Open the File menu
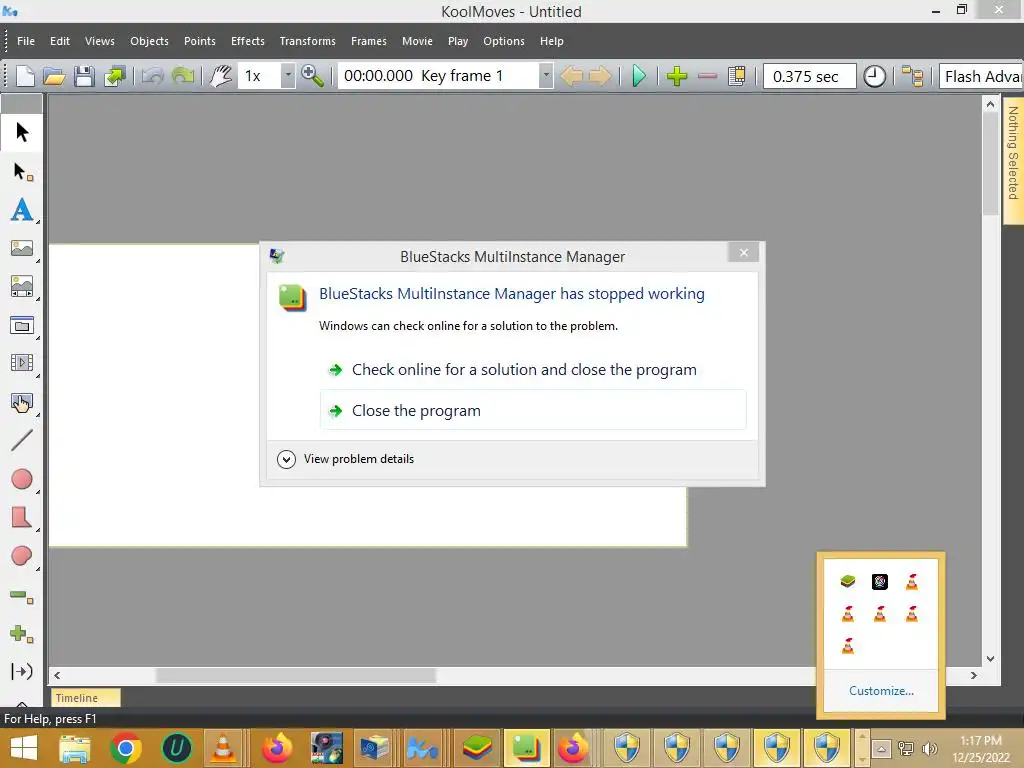 tap(26, 41)
